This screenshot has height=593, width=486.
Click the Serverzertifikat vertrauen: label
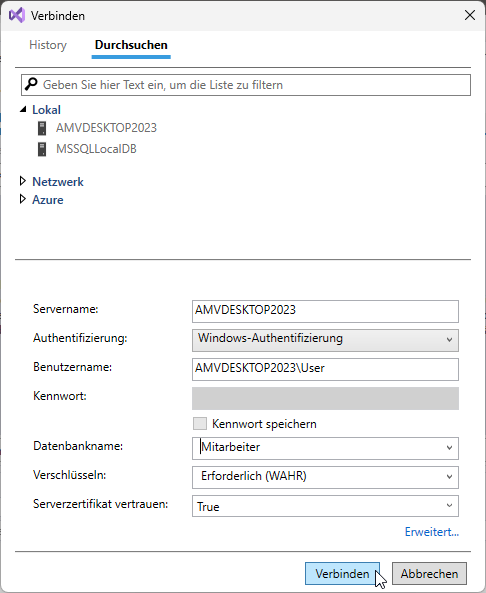coord(101,504)
